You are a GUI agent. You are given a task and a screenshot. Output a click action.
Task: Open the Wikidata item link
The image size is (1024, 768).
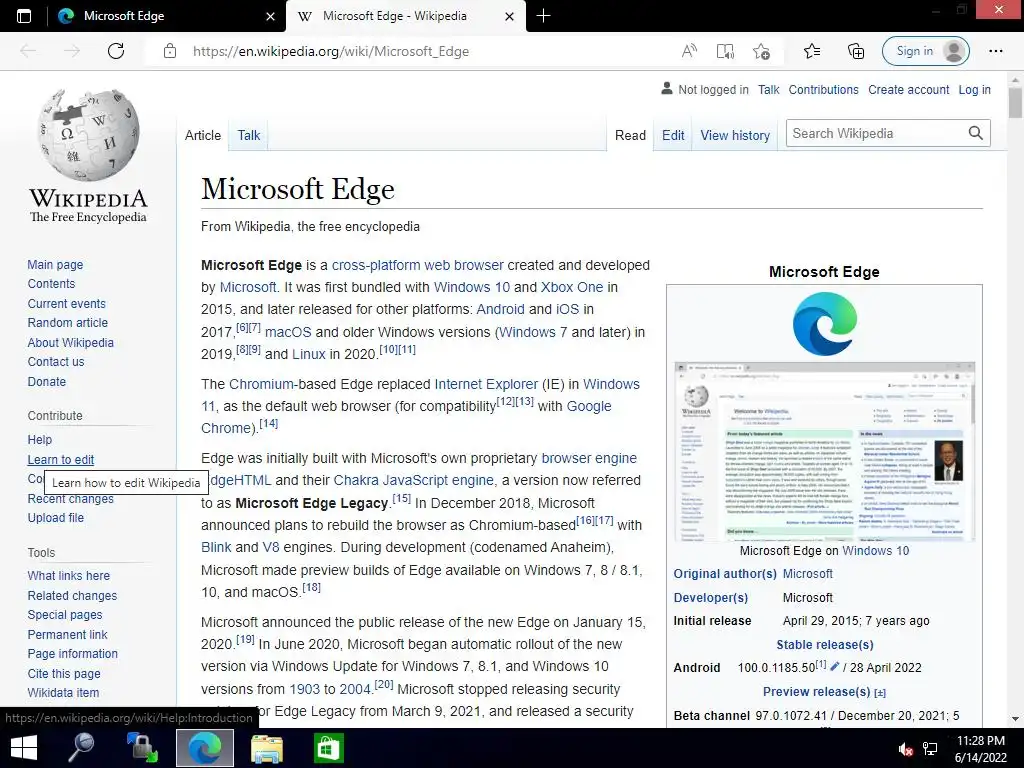tap(63, 693)
